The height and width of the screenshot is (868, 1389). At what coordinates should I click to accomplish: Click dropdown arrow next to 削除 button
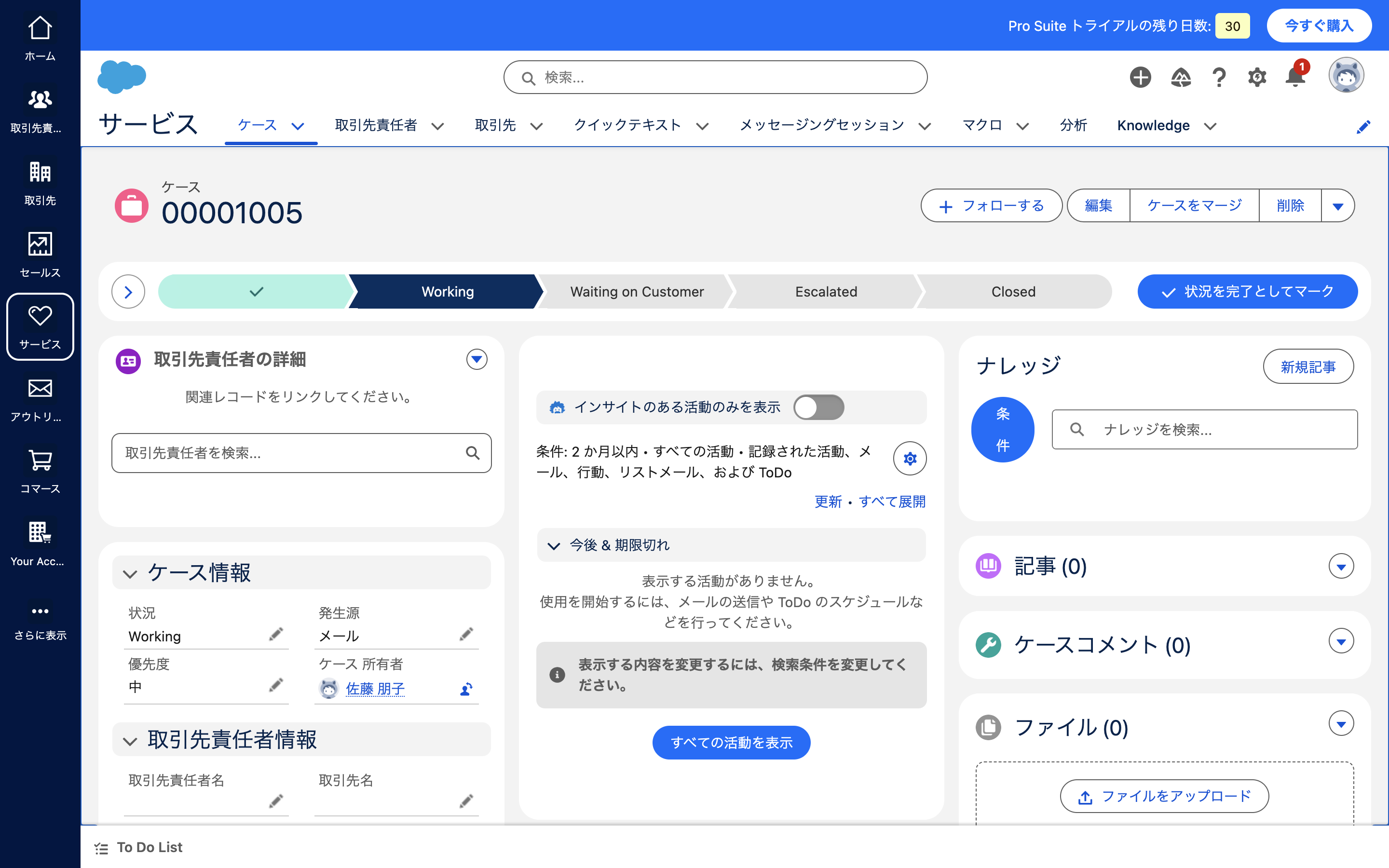pos(1339,206)
